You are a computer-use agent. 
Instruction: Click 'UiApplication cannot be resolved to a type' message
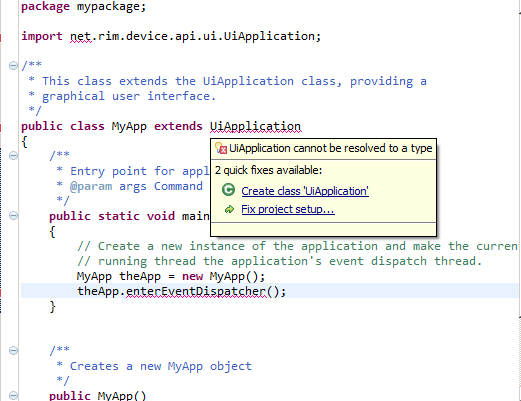pyautogui.click(x=331, y=148)
